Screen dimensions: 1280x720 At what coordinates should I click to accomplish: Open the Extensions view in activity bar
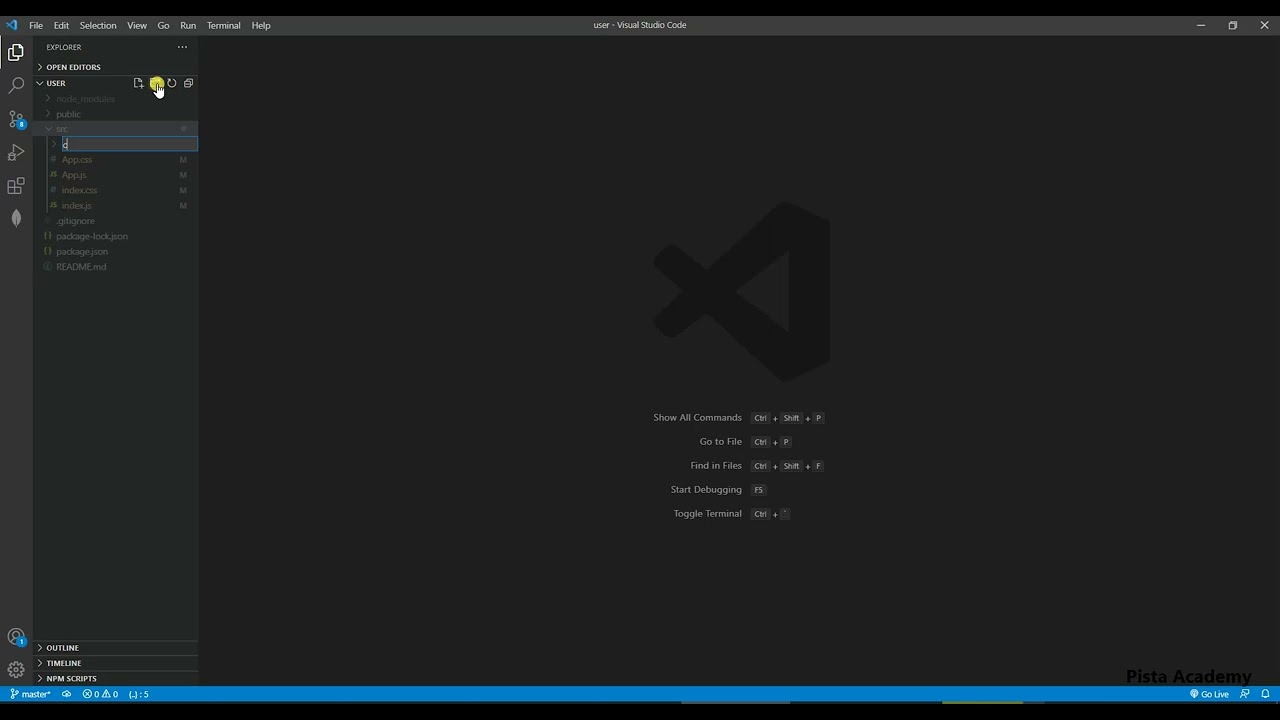point(16,187)
